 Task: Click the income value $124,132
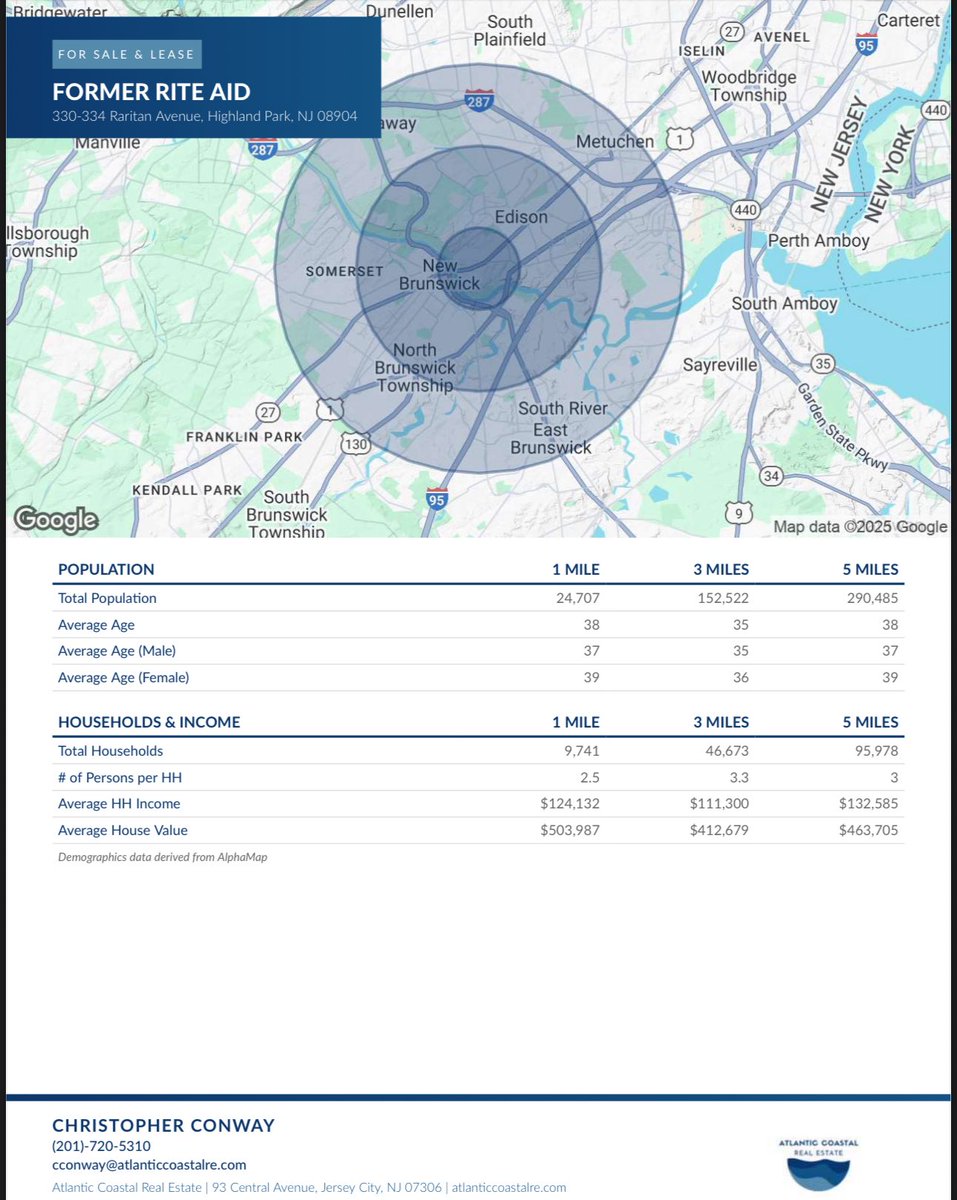click(x=570, y=804)
